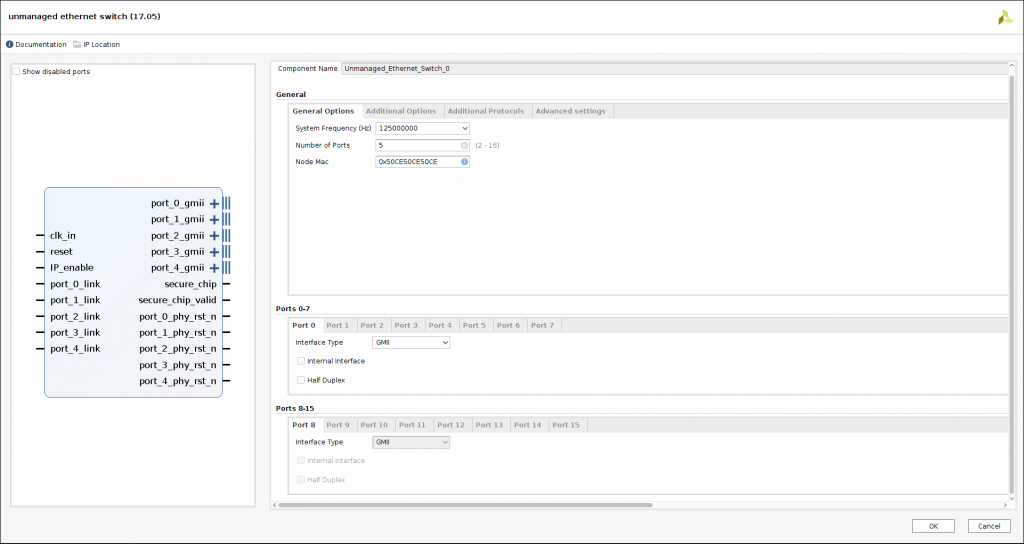Enable Show disabled ports checkbox
The width and height of the screenshot is (1024, 544).
pyautogui.click(x=17, y=72)
